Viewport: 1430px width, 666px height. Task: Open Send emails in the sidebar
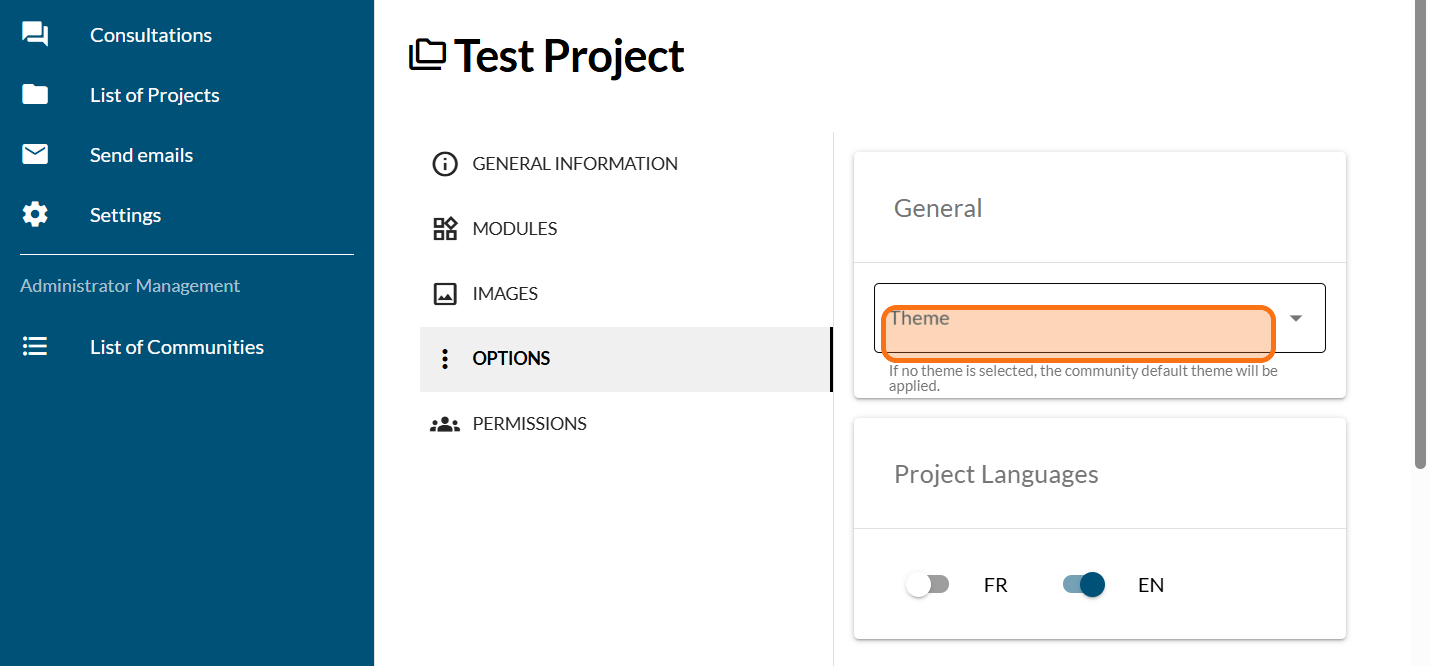click(141, 155)
